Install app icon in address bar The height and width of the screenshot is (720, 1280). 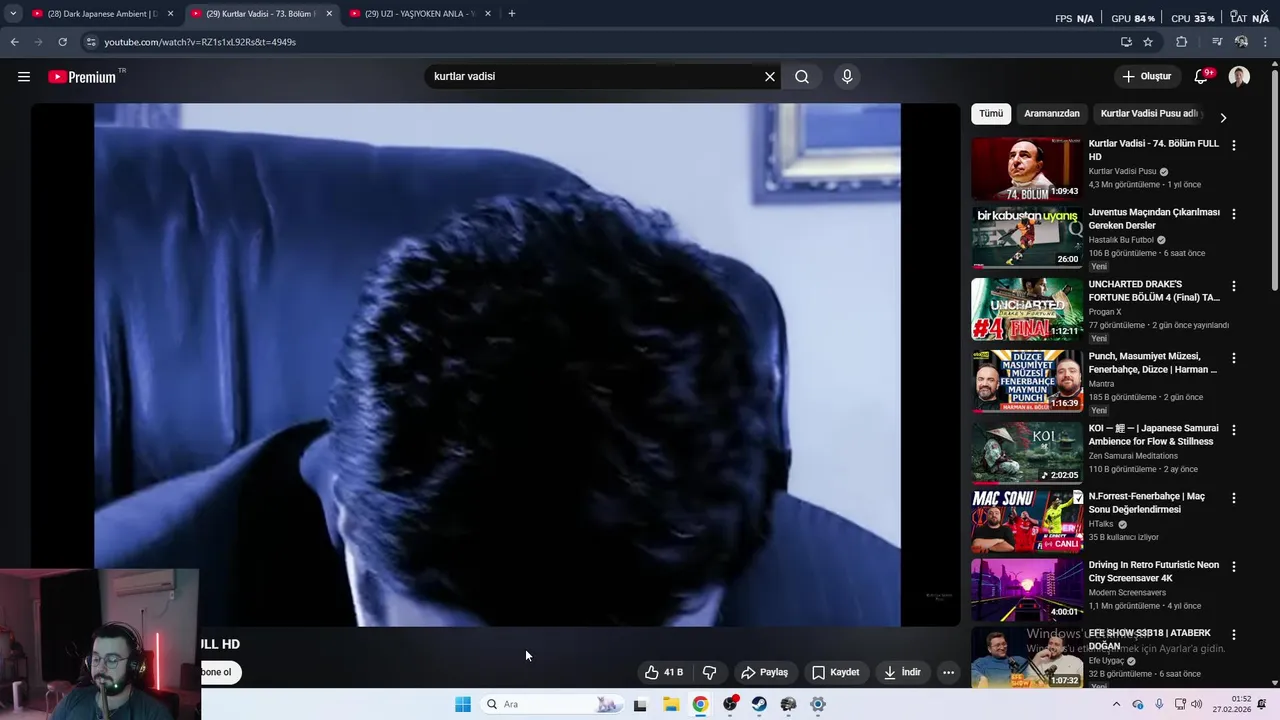(x=1126, y=42)
